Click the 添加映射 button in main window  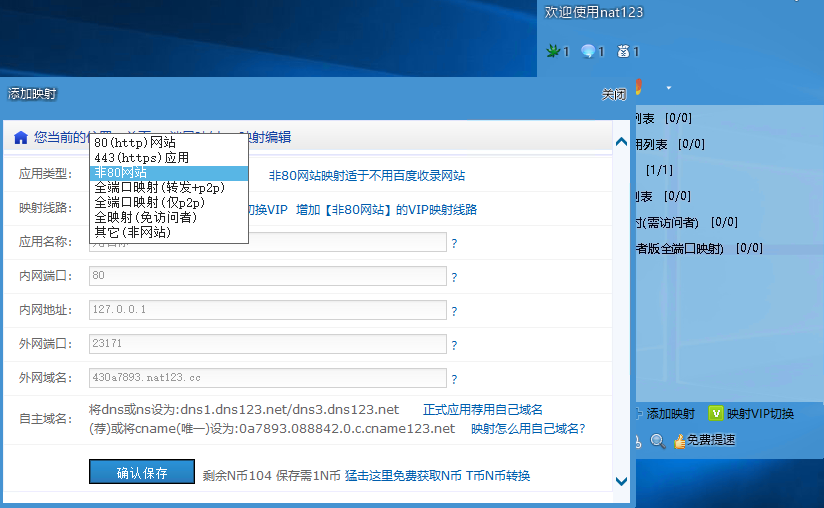pyautogui.click(x=670, y=413)
